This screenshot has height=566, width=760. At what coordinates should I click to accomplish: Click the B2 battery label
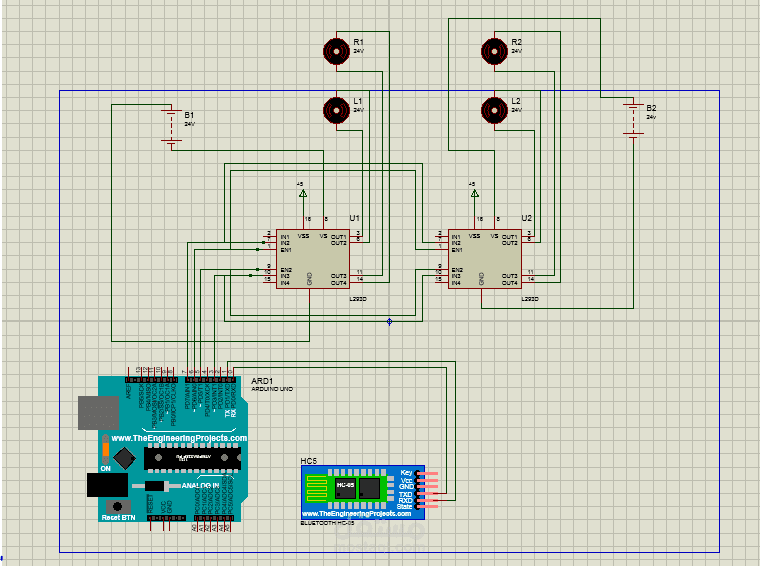tap(651, 108)
